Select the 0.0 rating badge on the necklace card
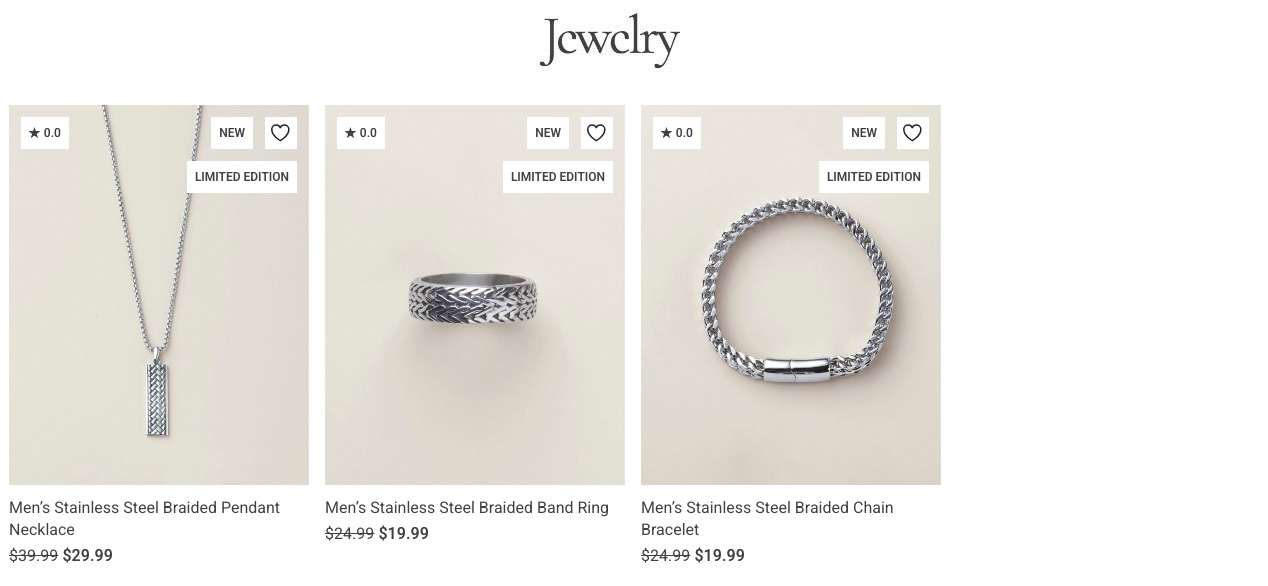1268x586 pixels. [x=44, y=132]
